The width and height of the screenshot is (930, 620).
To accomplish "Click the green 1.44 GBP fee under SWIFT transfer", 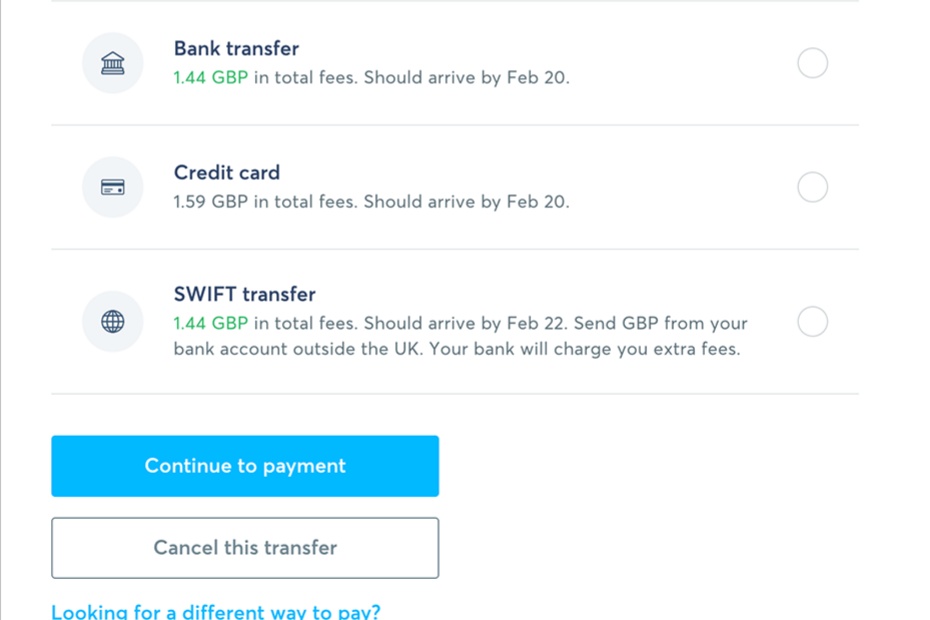I will 211,323.
